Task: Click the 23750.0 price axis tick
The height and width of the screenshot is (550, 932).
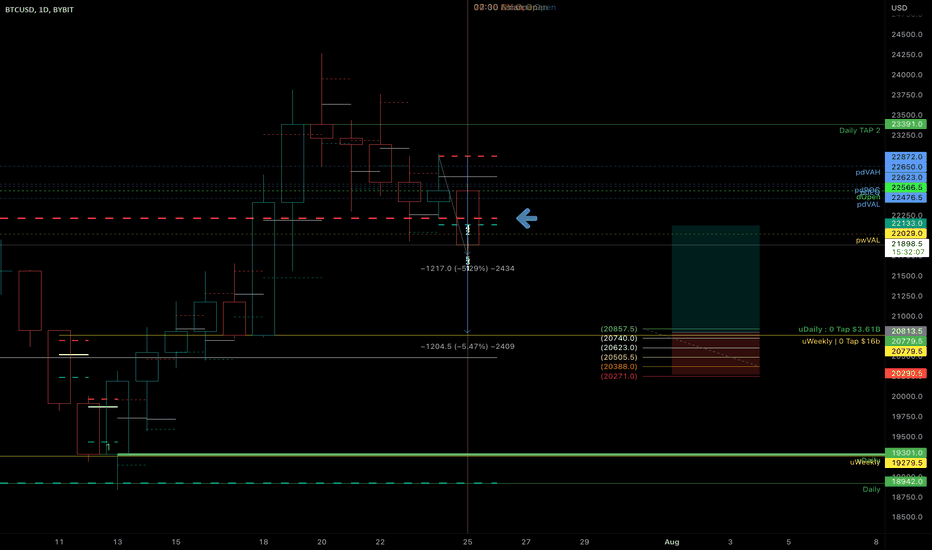Action: coord(907,95)
